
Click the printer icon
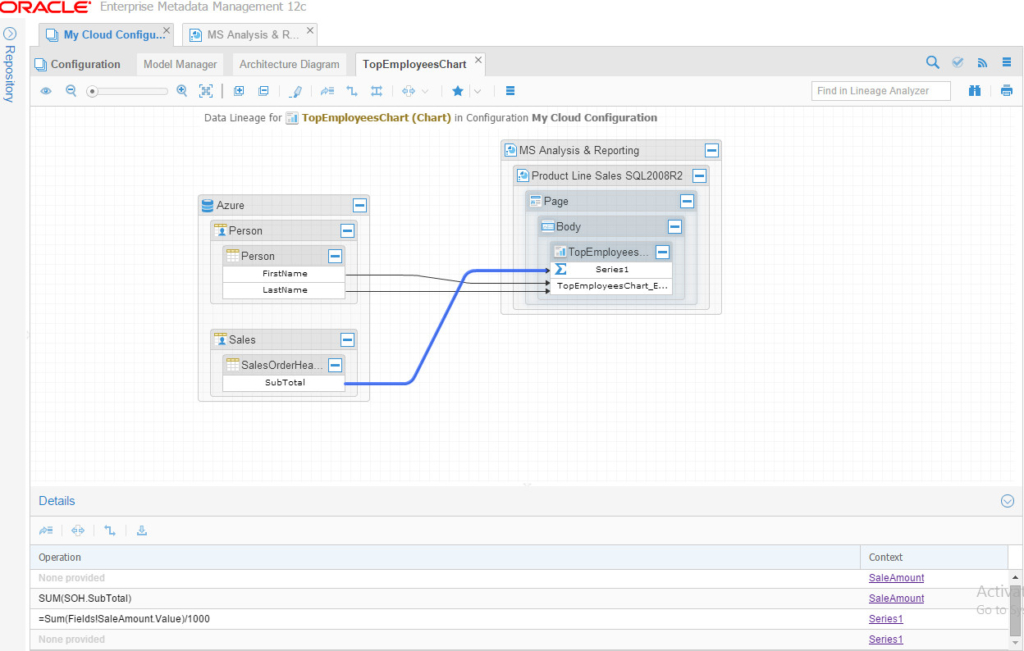pos(1006,91)
